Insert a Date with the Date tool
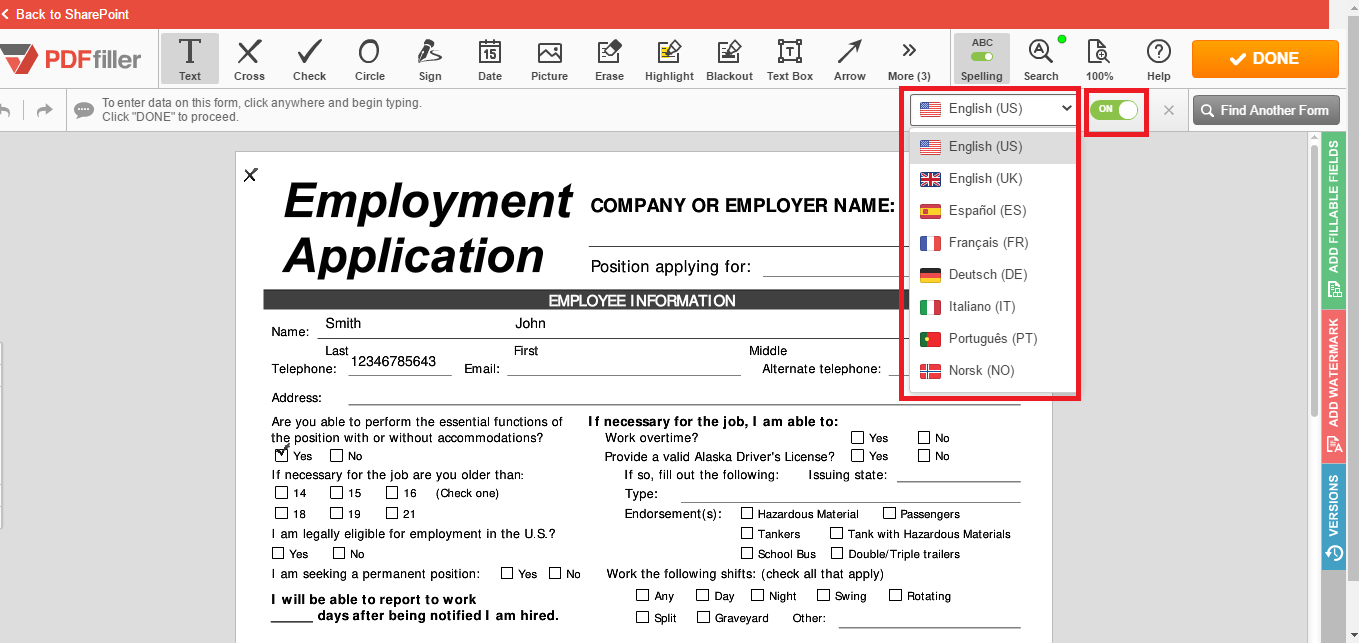The height and width of the screenshot is (643, 1359). point(490,59)
